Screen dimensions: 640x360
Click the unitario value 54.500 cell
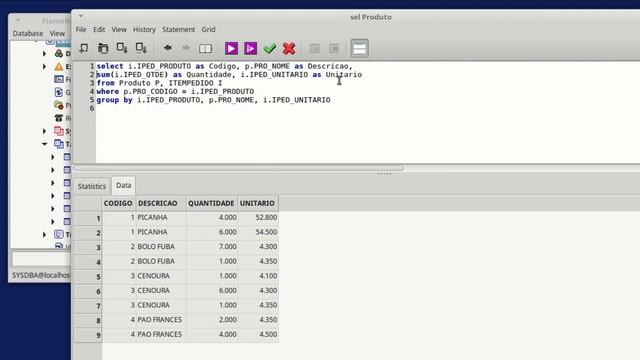258,232
